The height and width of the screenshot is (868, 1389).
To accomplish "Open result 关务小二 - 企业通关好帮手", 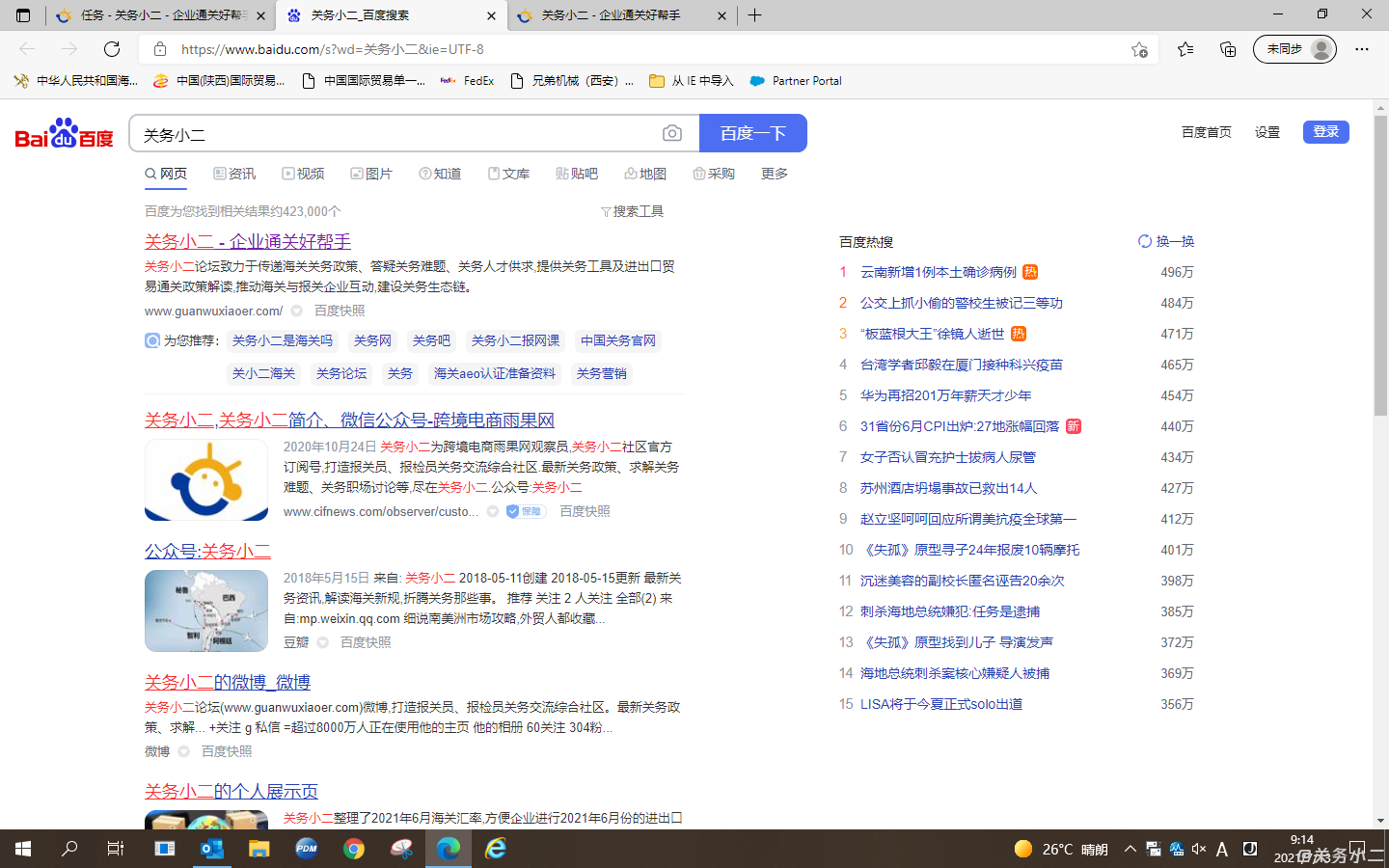I will tap(248, 241).
